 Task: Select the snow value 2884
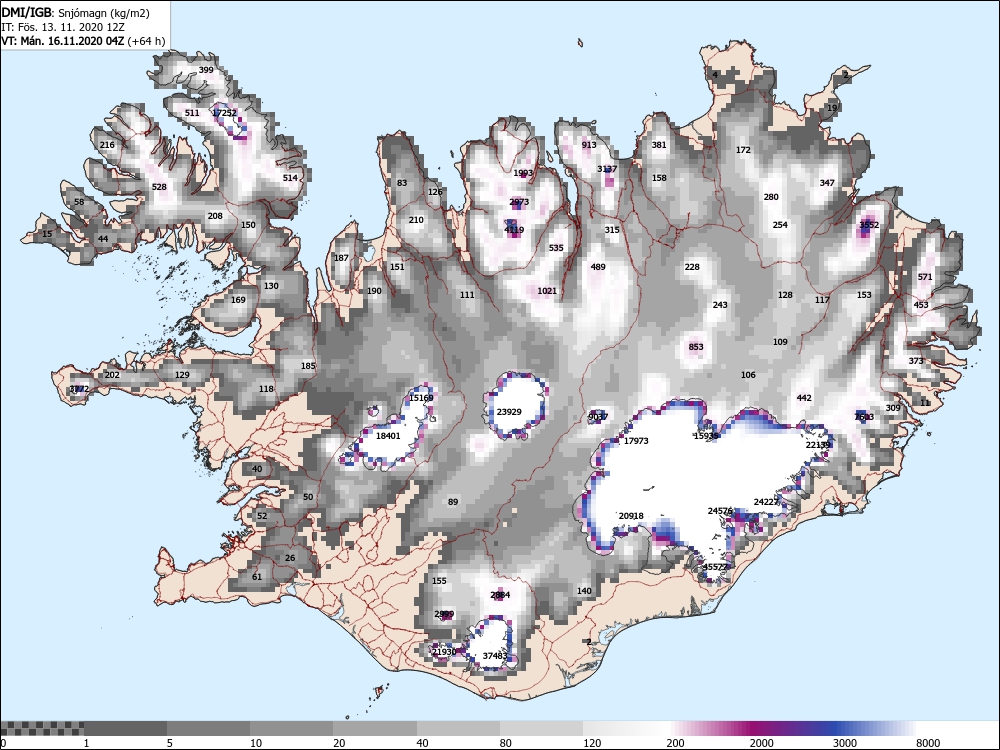[x=500, y=595]
